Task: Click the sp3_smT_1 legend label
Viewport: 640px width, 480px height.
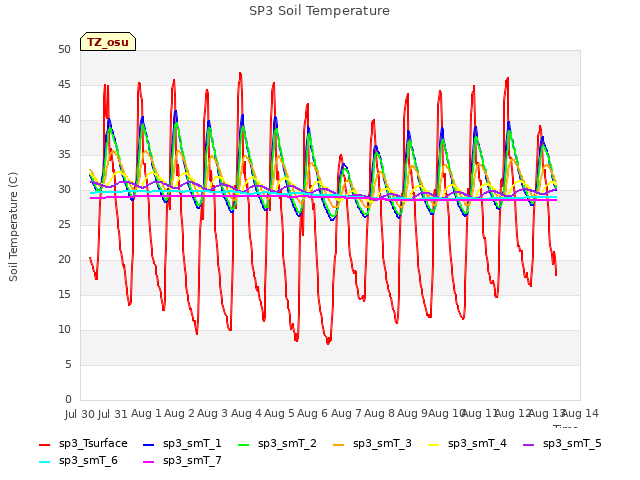Action: pyautogui.click(x=192, y=443)
